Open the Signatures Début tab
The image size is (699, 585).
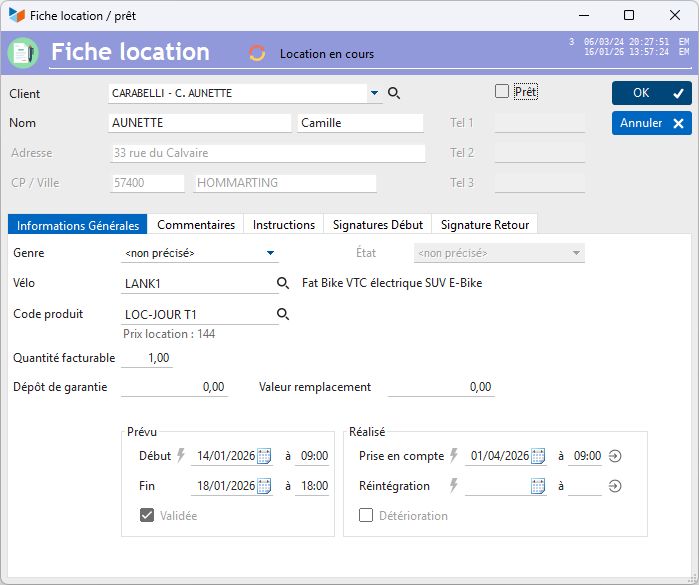click(378, 225)
